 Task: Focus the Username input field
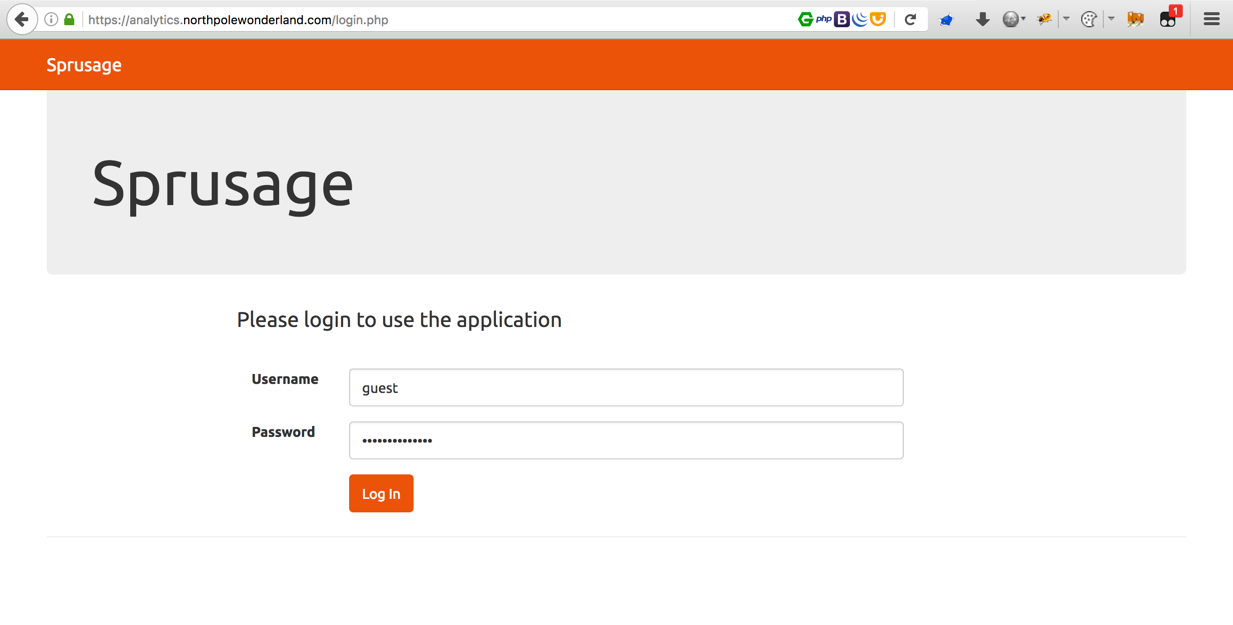tap(626, 388)
